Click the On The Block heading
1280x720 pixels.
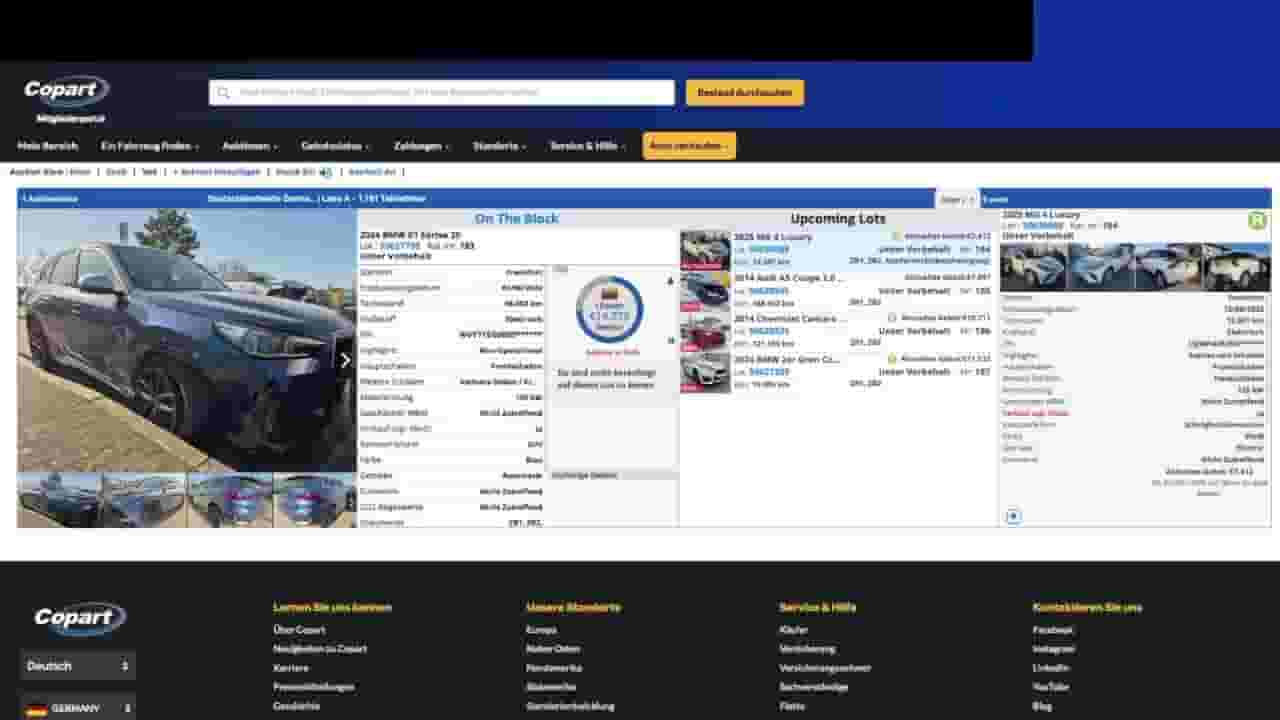coord(517,219)
